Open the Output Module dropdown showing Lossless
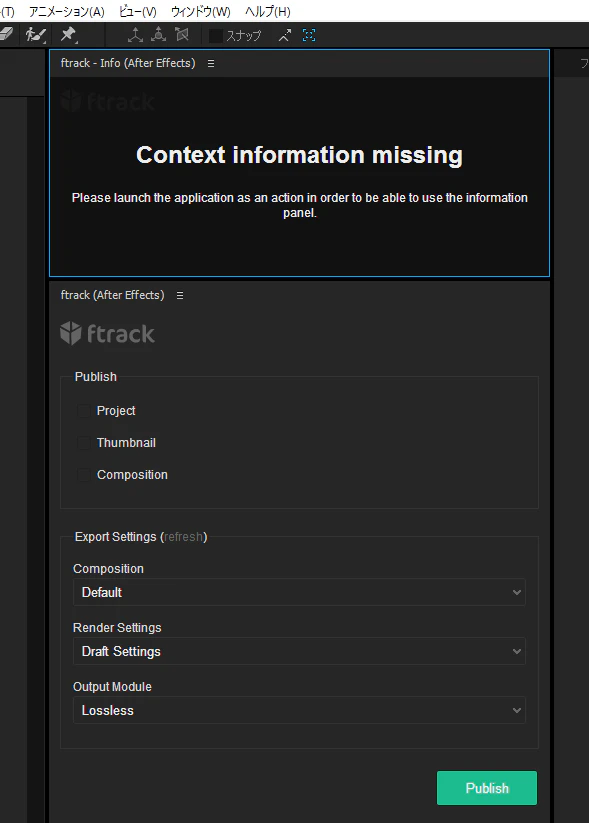The image size is (589, 823). (x=299, y=710)
